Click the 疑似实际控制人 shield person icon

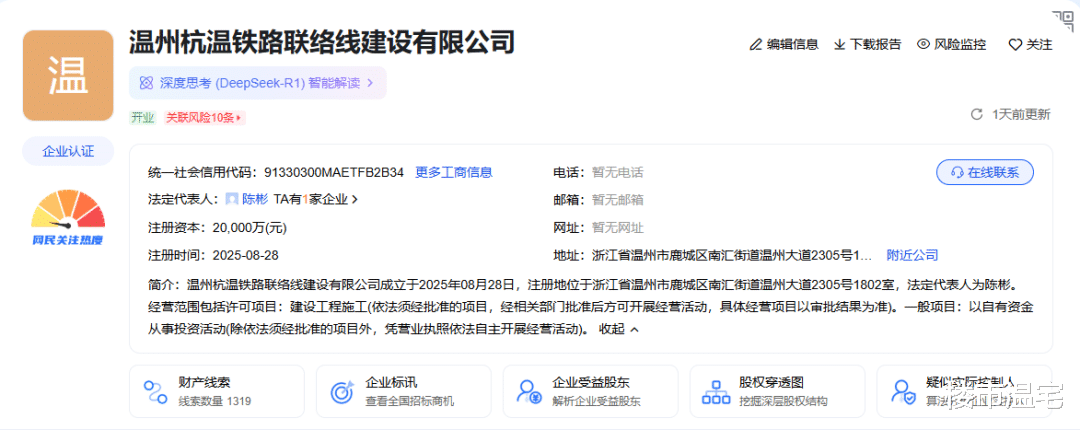903,391
